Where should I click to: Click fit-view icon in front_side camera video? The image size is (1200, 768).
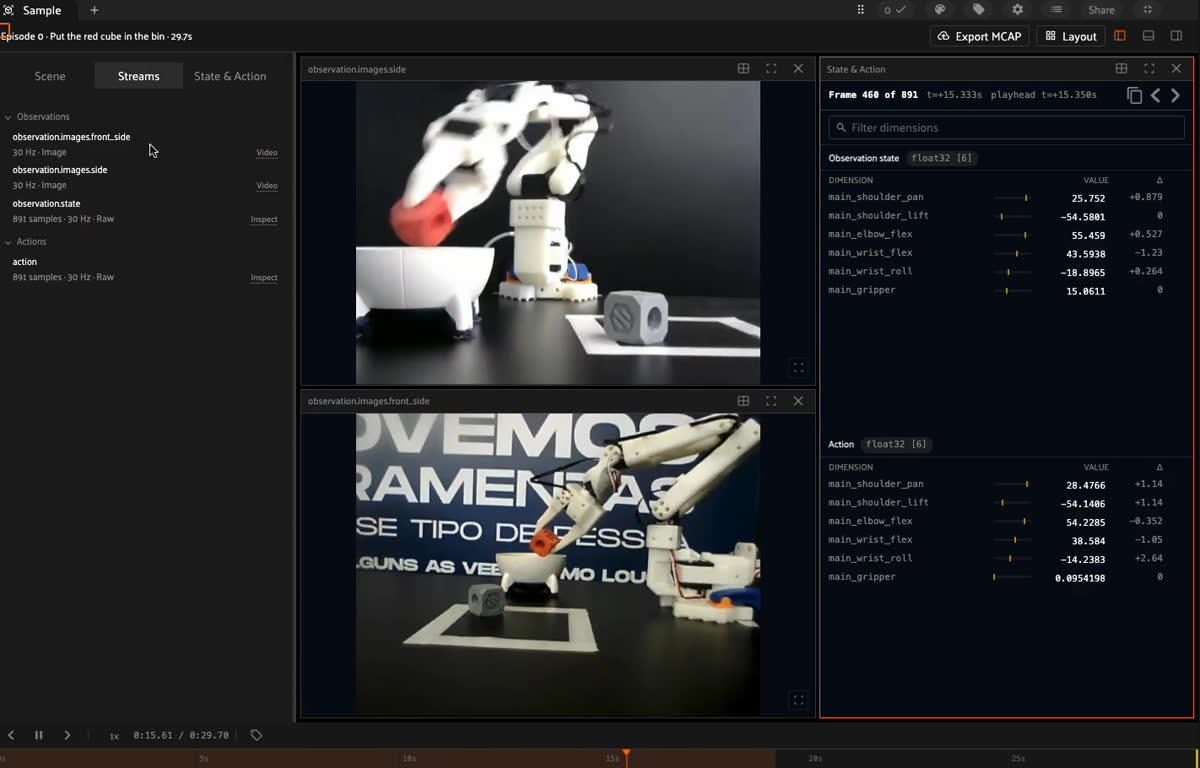[798, 700]
